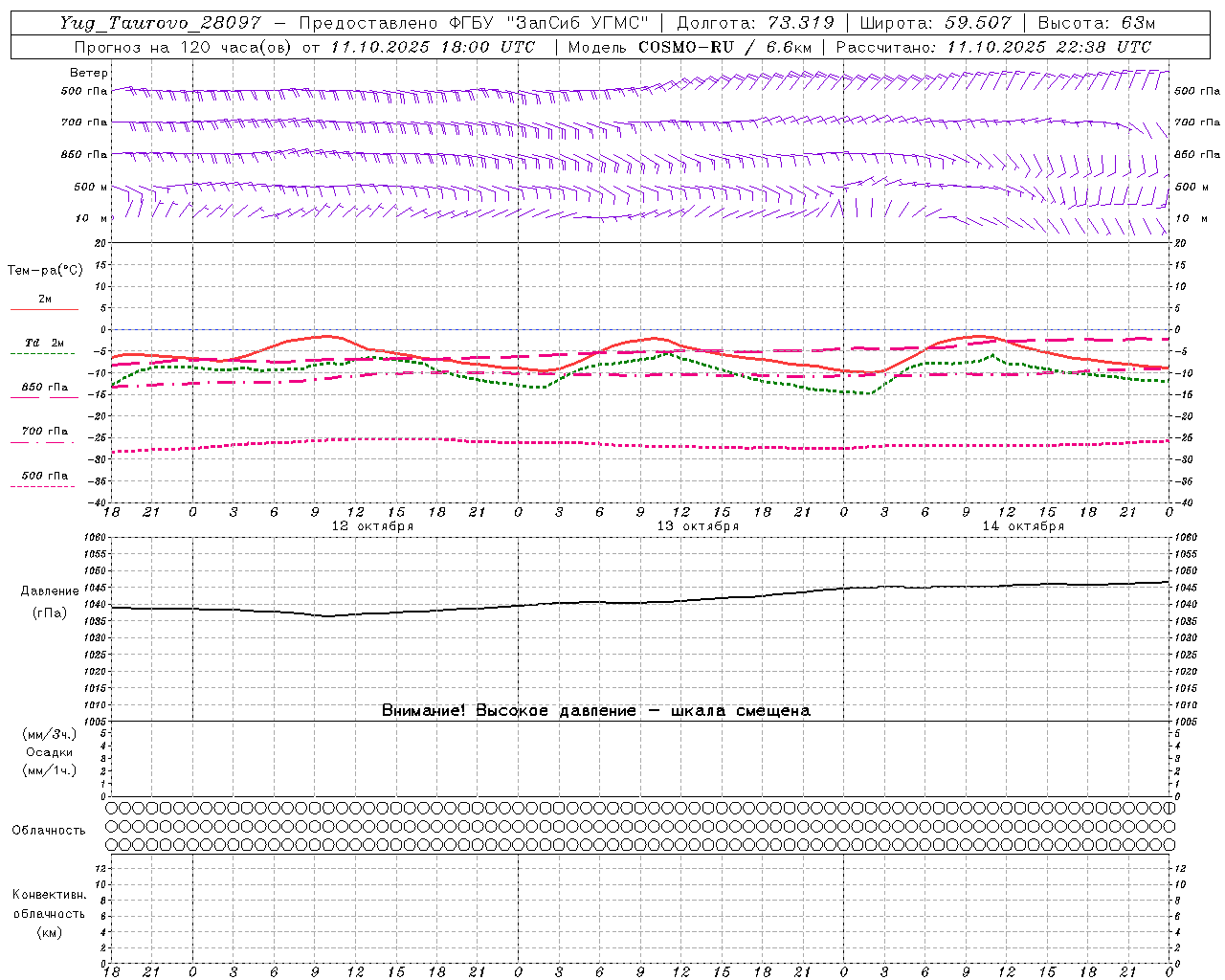This screenshot has height=980, width=1225.
Task: Select the Td 2м dew point legend entry
Action: pyautogui.click(x=44, y=343)
